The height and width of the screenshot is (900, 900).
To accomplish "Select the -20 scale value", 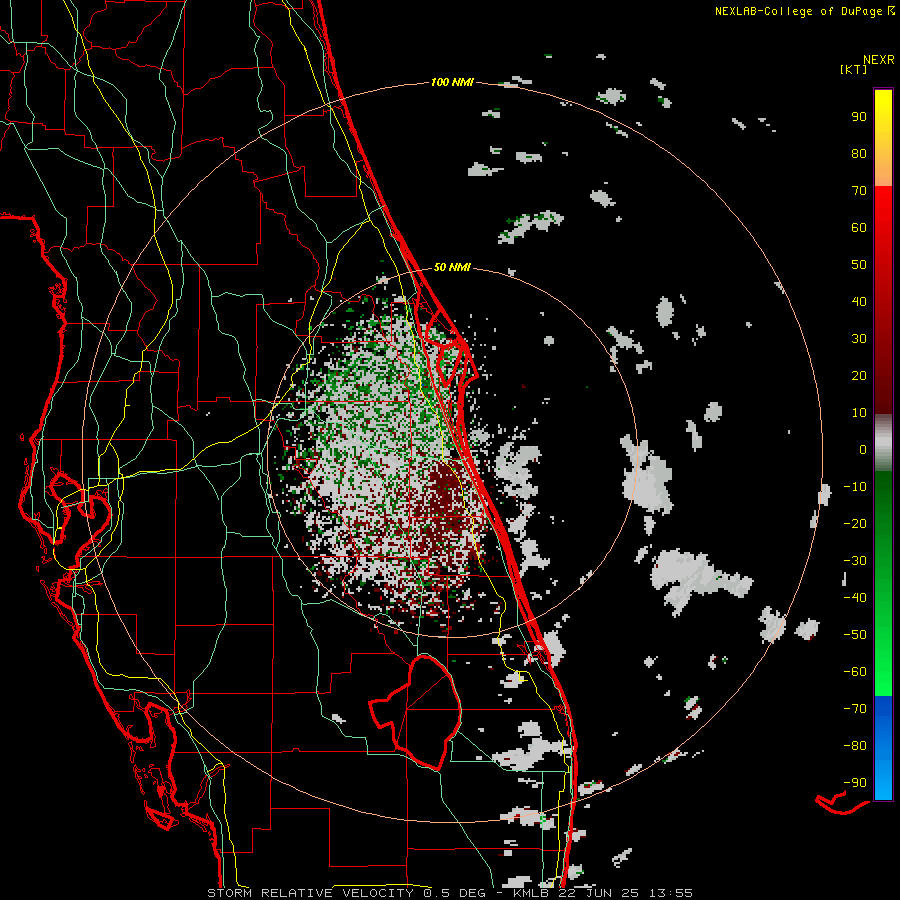I will (x=855, y=524).
